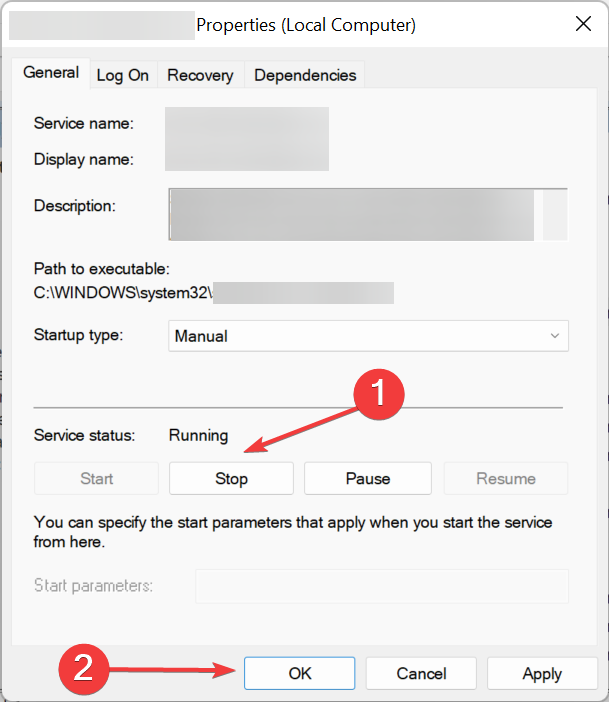Apply the service settings

pyautogui.click(x=542, y=674)
